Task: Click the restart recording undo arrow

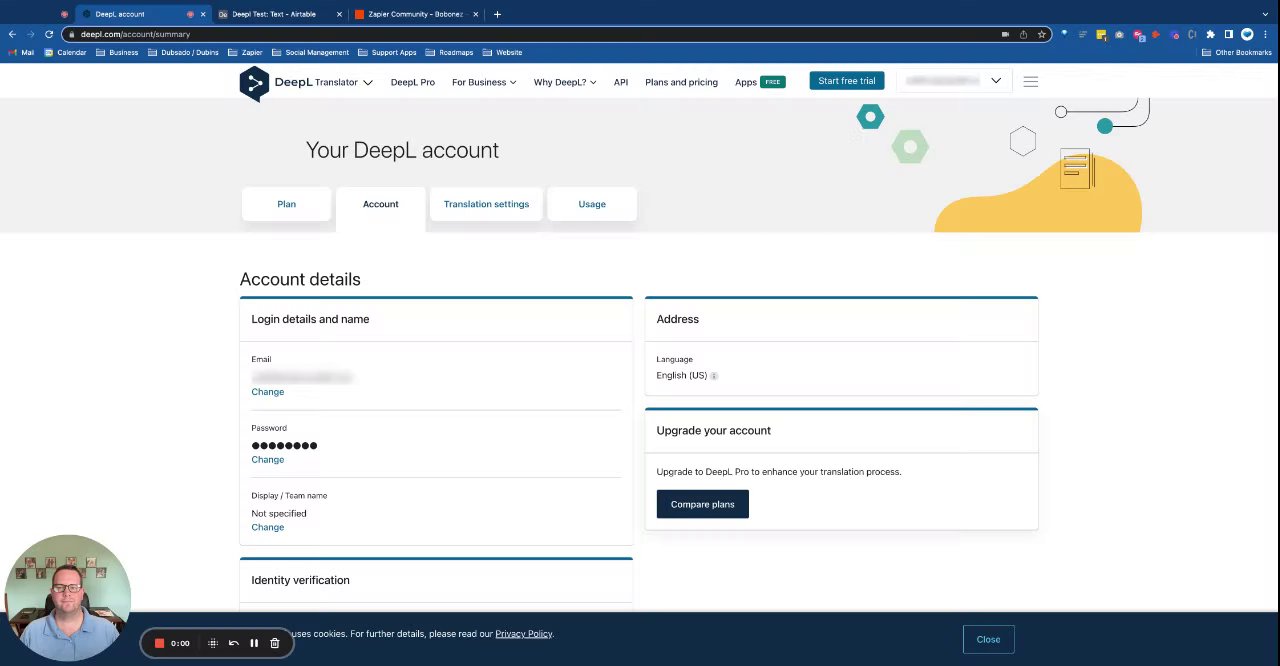Action: 233,643
